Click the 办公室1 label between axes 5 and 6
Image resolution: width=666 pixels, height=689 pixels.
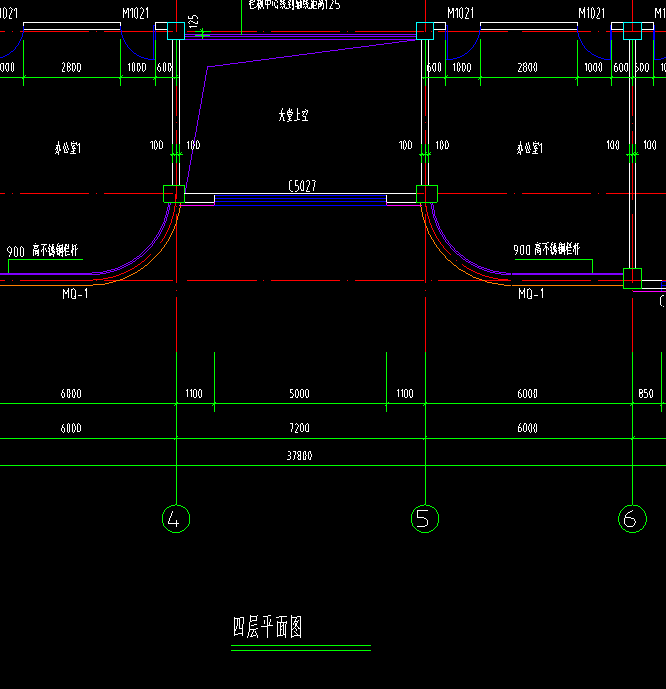529,148
